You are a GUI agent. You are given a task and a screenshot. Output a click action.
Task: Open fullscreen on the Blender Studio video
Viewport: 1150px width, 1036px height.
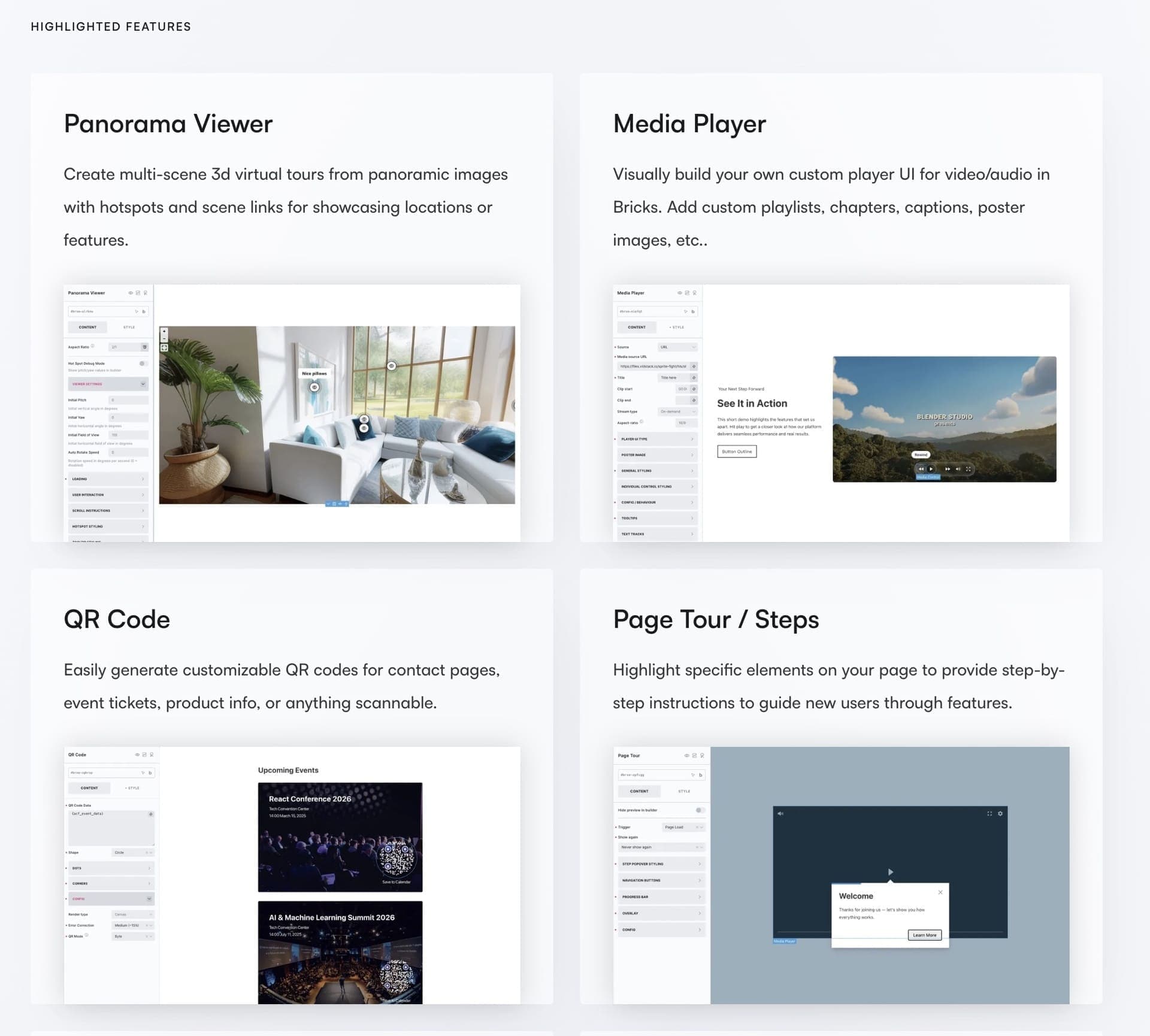coord(968,469)
